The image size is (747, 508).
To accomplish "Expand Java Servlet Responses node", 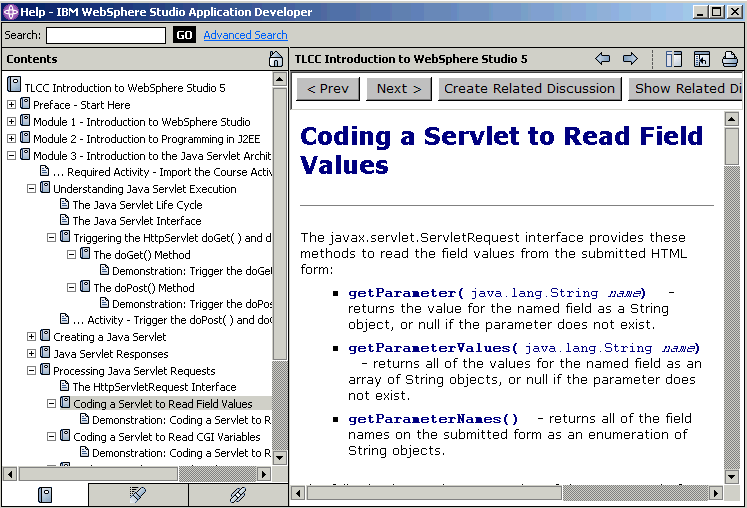I will (31, 354).
